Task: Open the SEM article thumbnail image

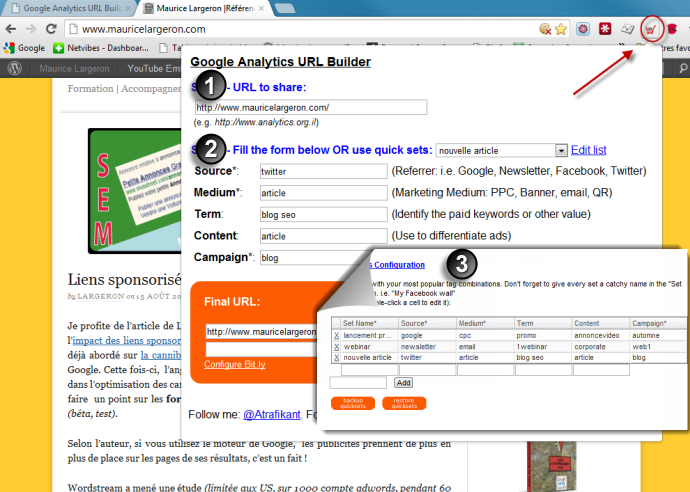Action: coord(135,191)
